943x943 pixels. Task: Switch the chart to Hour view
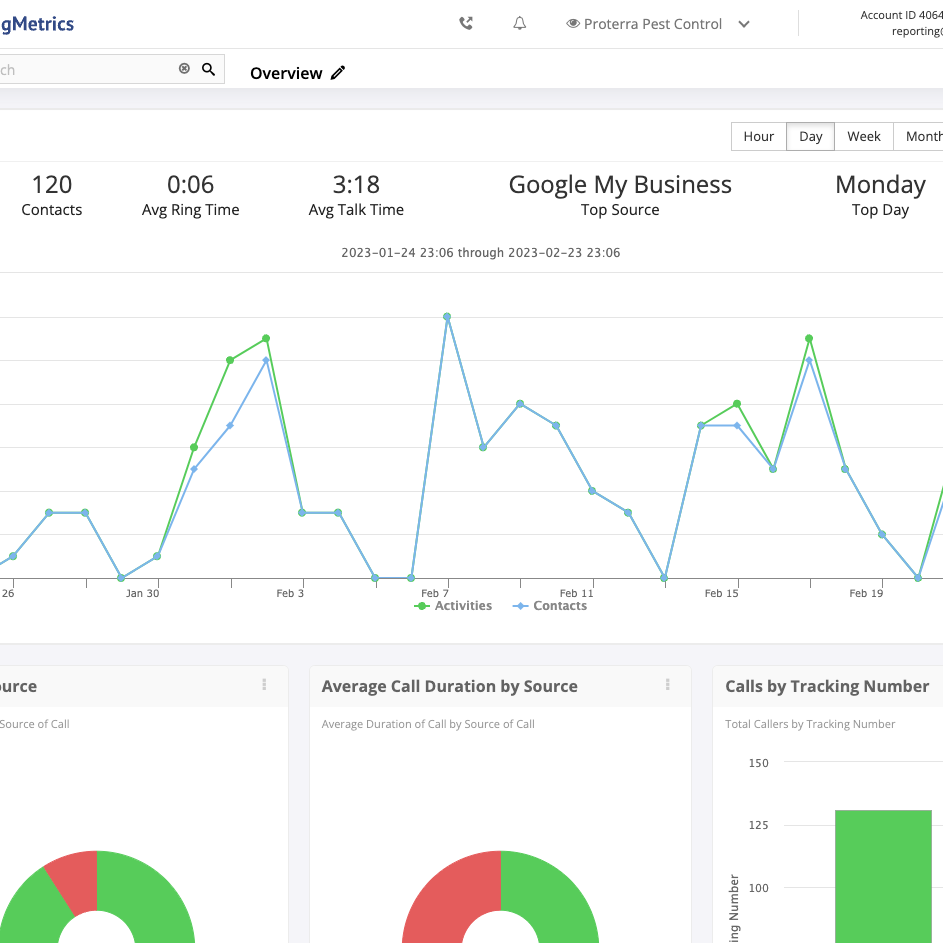click(x=758, y=136)
